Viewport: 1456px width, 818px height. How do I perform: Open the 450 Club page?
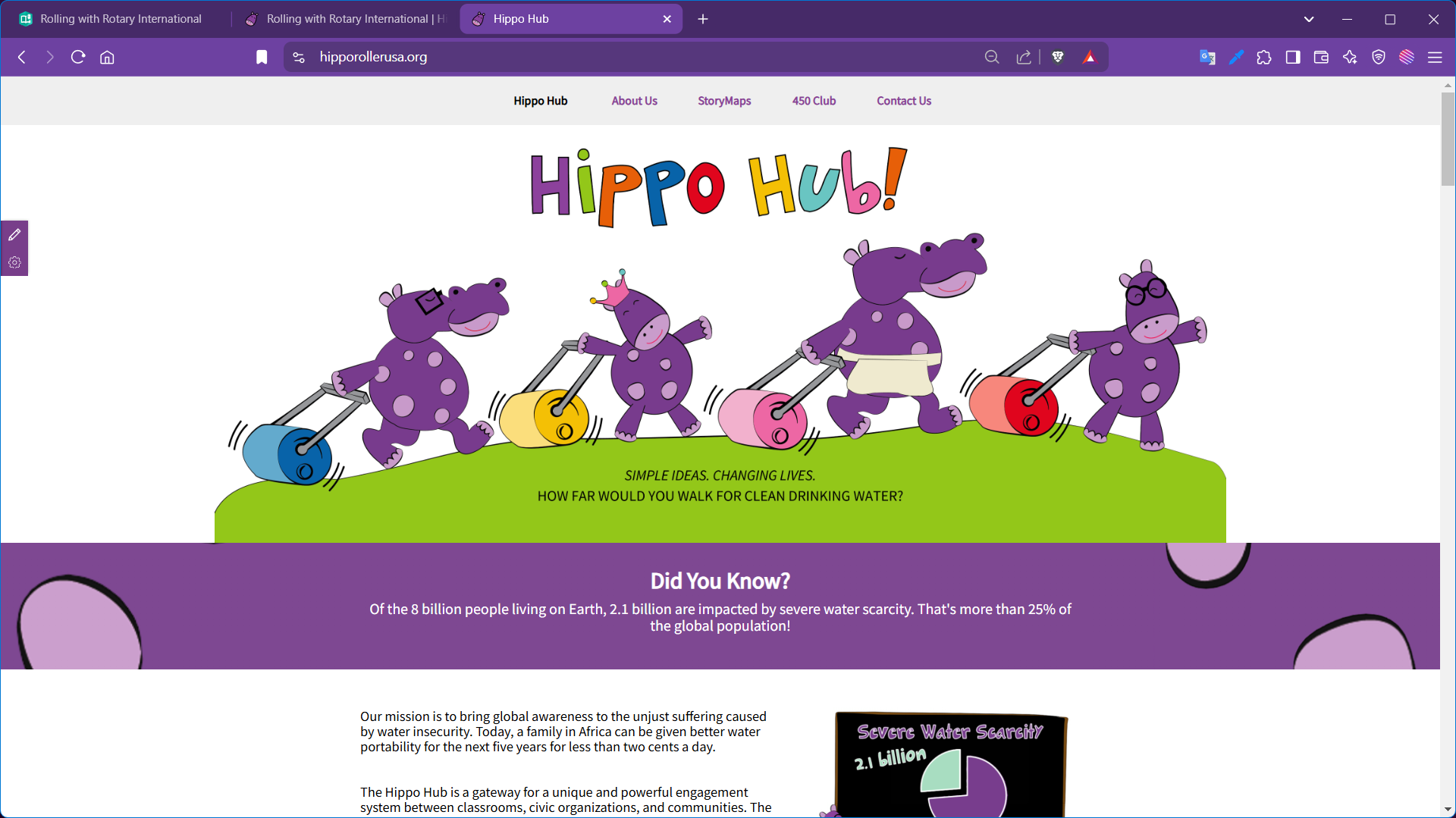pyautogui.click(x=814, y=101)
